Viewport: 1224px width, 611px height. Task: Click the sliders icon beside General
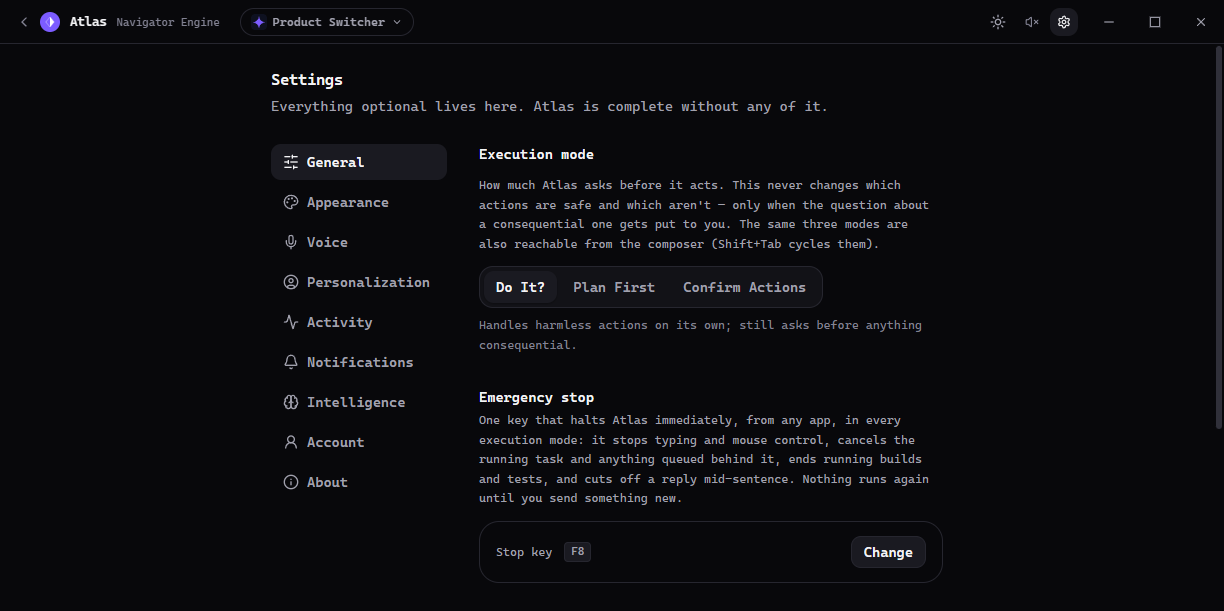point(291,162)
